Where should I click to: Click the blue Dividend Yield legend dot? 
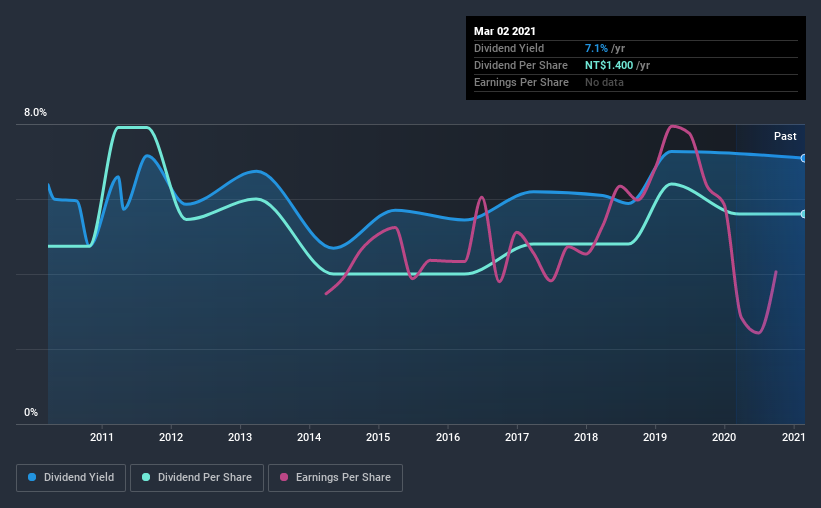click(x=32, y=477)
